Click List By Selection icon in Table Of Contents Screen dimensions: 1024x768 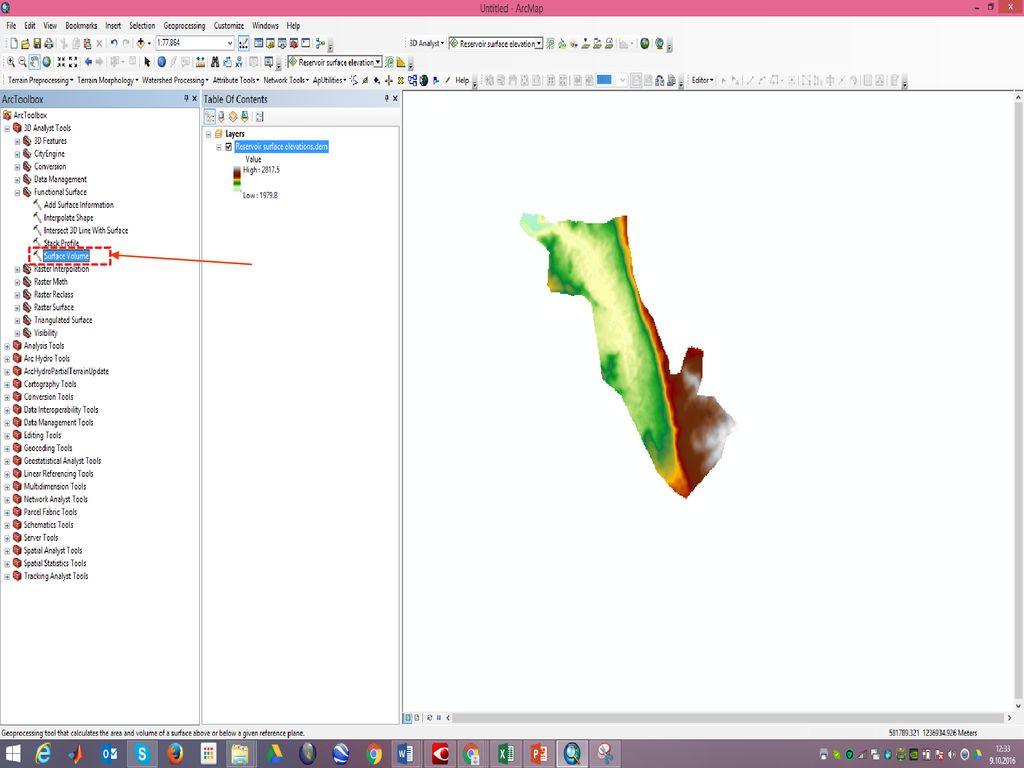(245, 117)
